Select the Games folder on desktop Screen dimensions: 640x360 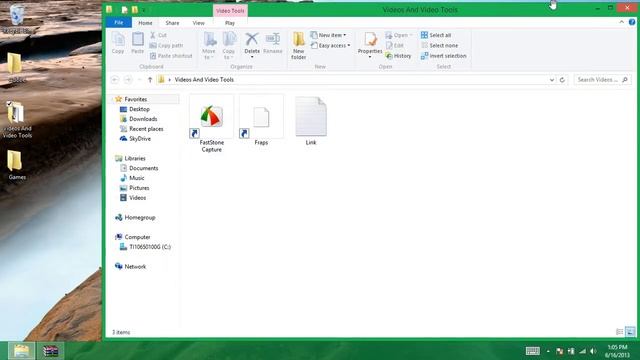[x=17, y=165]
